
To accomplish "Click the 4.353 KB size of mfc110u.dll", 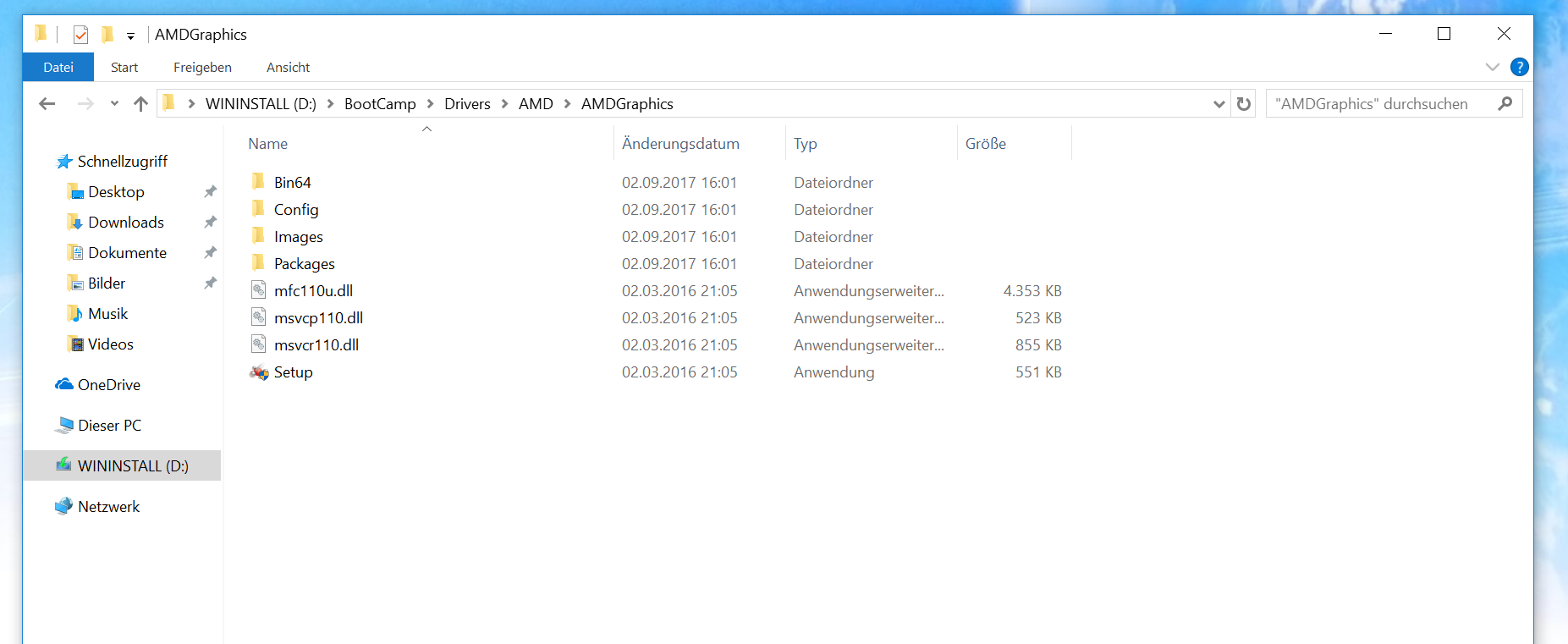I will coord(1032,290).
